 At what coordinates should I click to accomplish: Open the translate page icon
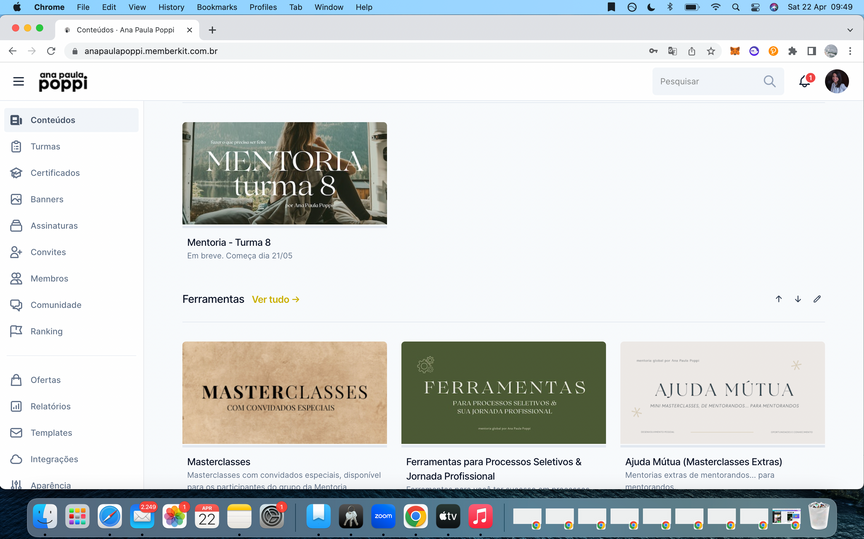672,51
